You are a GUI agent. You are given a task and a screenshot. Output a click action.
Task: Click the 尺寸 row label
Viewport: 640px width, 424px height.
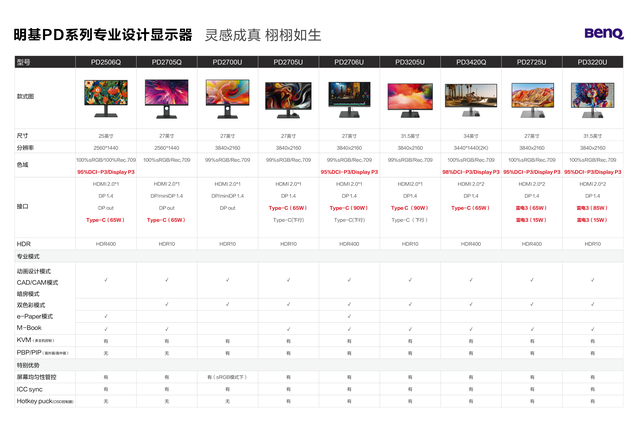22,135
